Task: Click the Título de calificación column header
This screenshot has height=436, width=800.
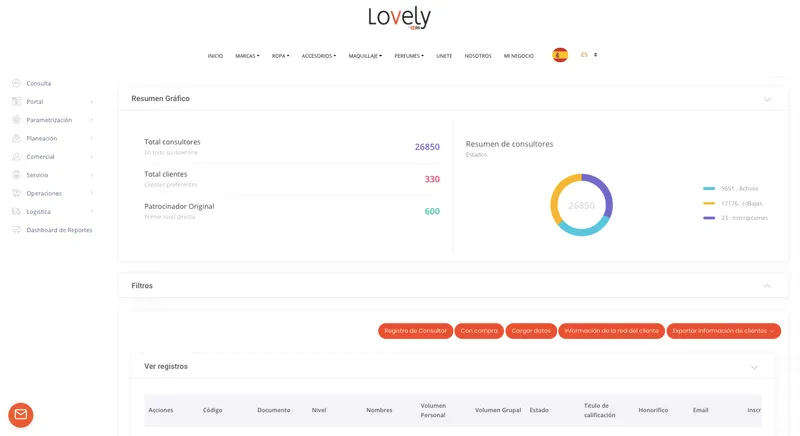Action: pyautogui.click(x=599, y=411)
